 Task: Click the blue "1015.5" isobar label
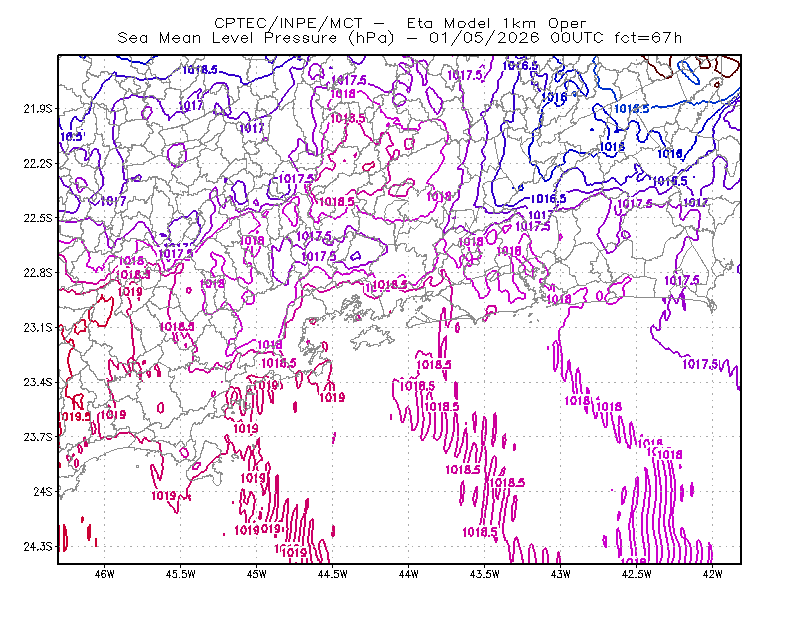click(631, 109)
